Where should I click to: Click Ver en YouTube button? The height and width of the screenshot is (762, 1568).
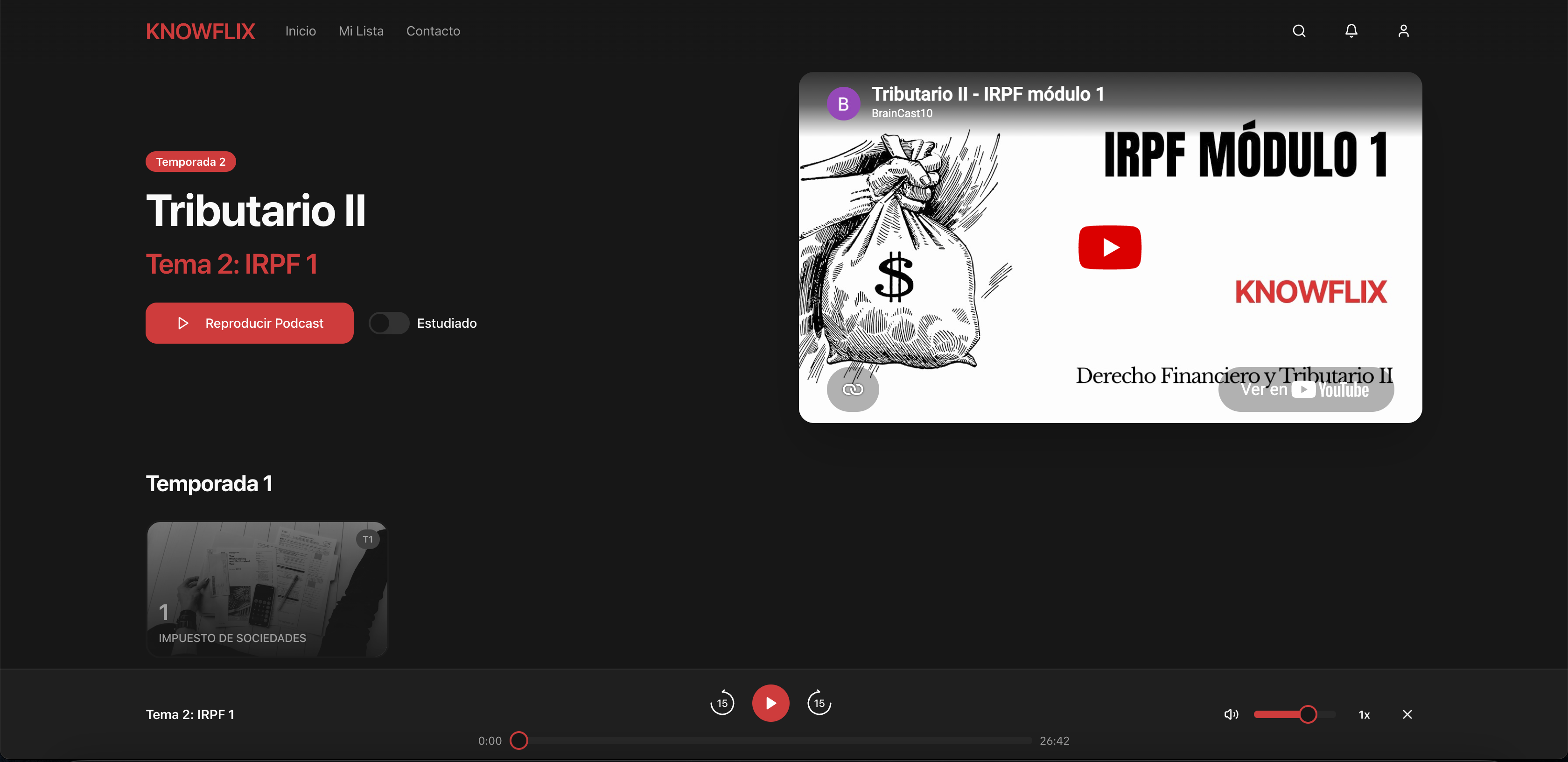pyautogui.click(x=1306, y=389)
